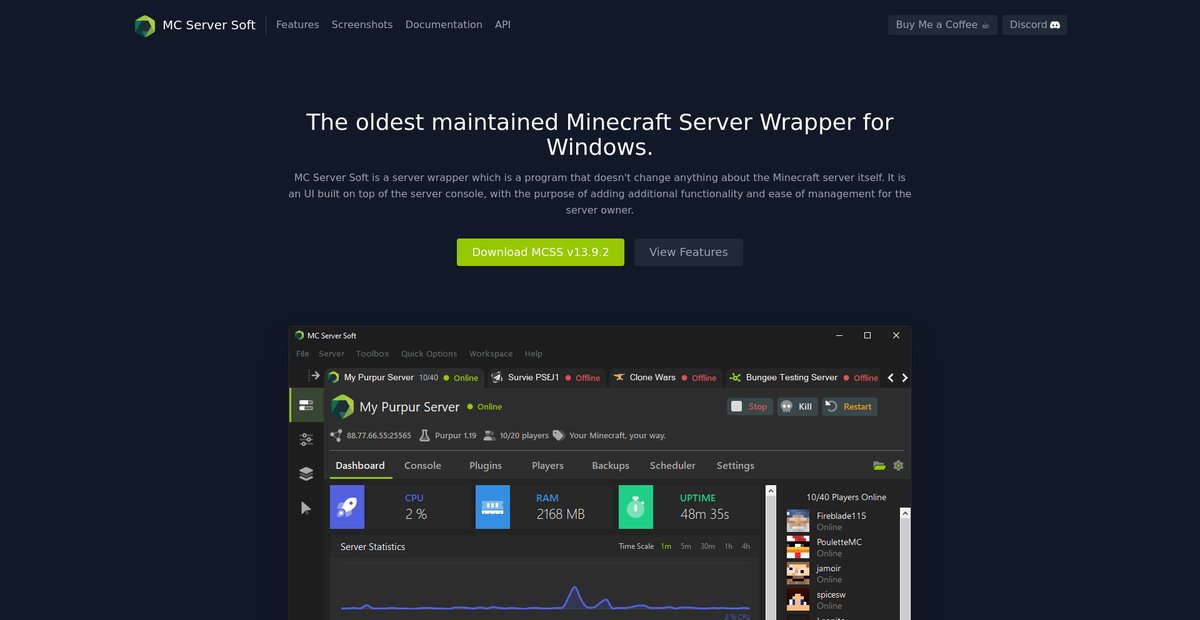
Task: Select spicesw player avatar
Action: pyautogui.click(x=798, y=600)
